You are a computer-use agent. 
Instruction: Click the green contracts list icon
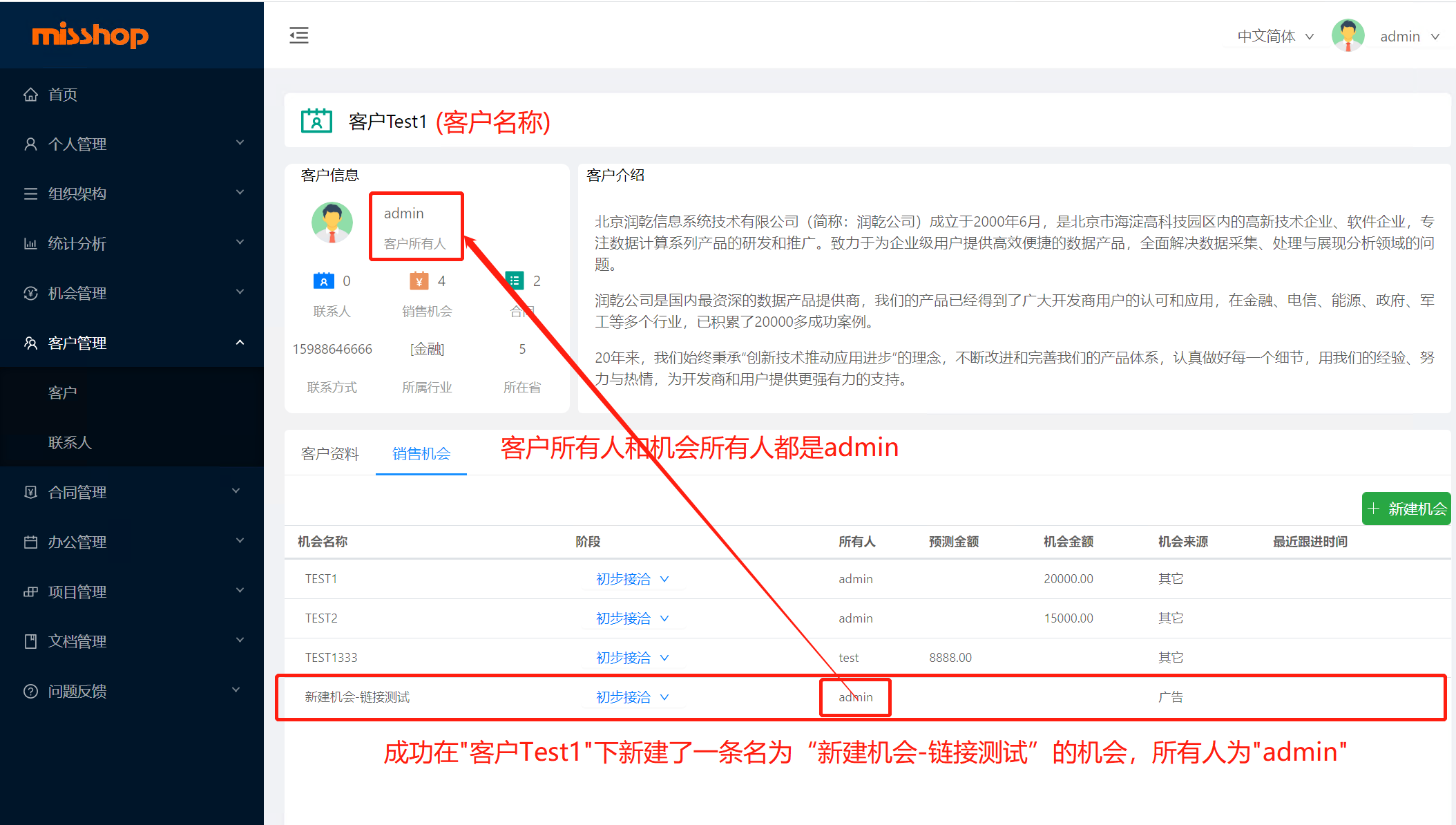(x=515, y=280)
